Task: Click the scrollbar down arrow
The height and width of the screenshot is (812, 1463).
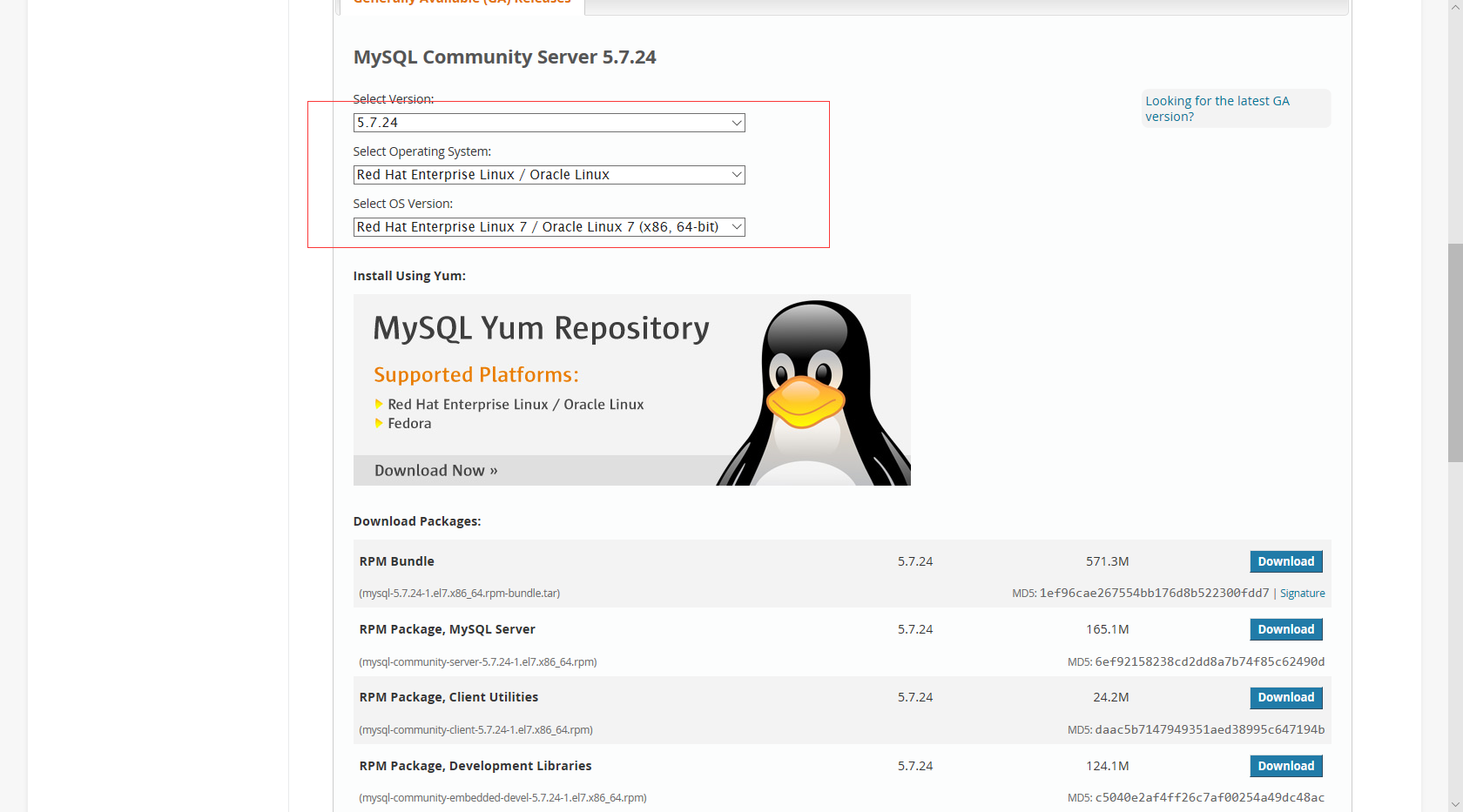Action: pos(1455,804)
